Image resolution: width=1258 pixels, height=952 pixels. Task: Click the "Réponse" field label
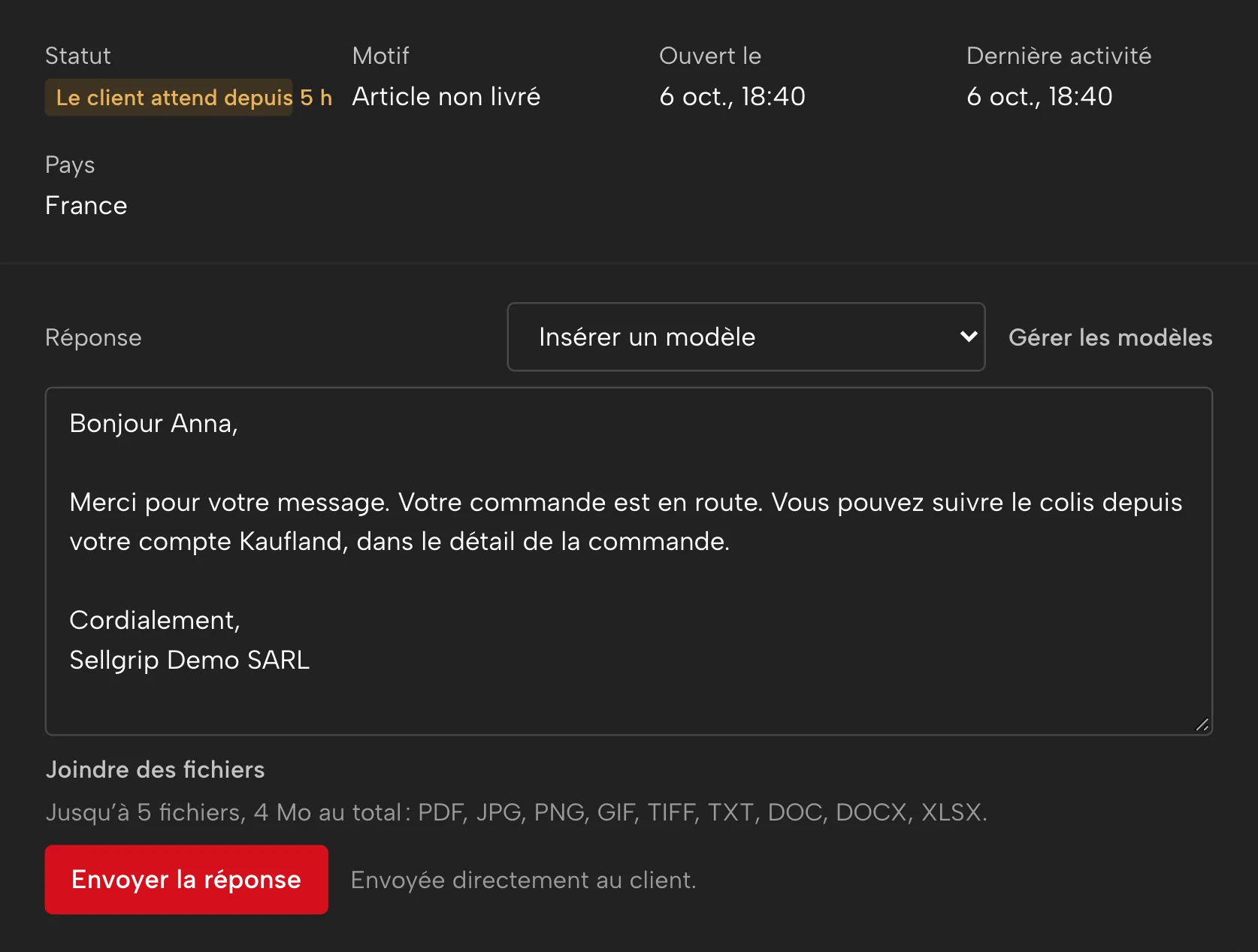pyautogui.click(x=93, y=337)
